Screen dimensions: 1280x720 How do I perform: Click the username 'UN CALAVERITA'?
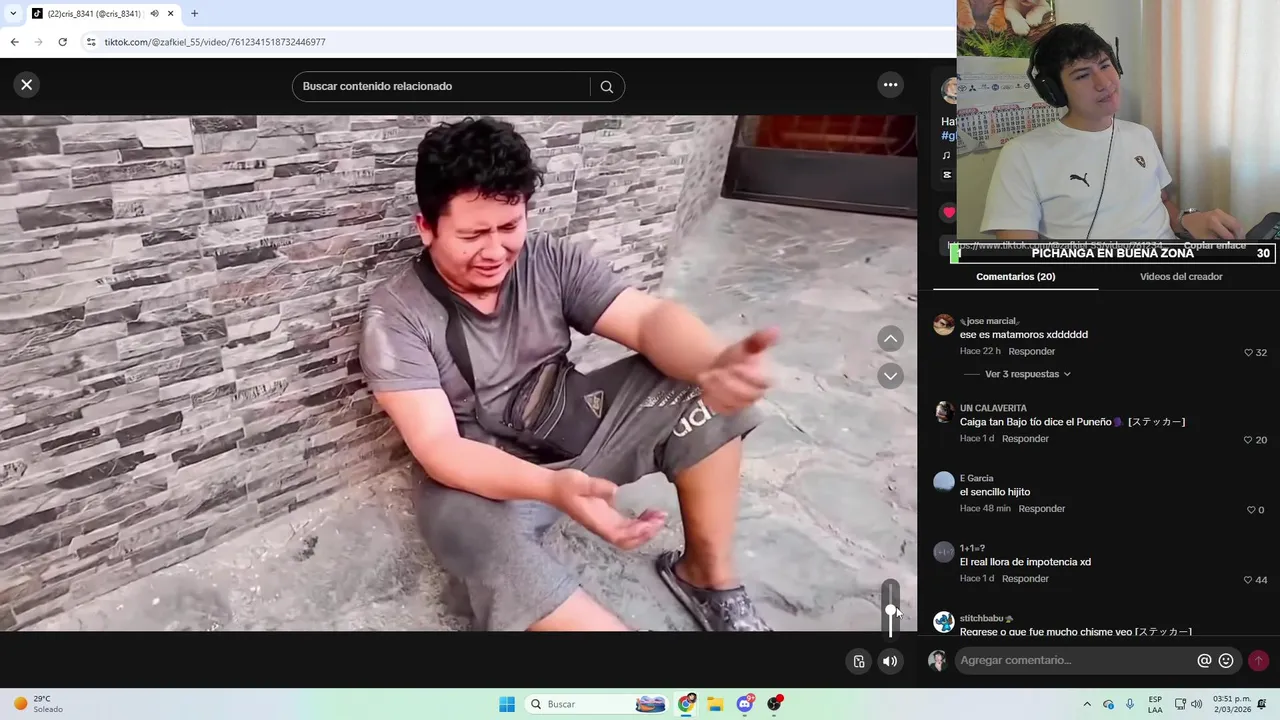click(x=993, y=408)
